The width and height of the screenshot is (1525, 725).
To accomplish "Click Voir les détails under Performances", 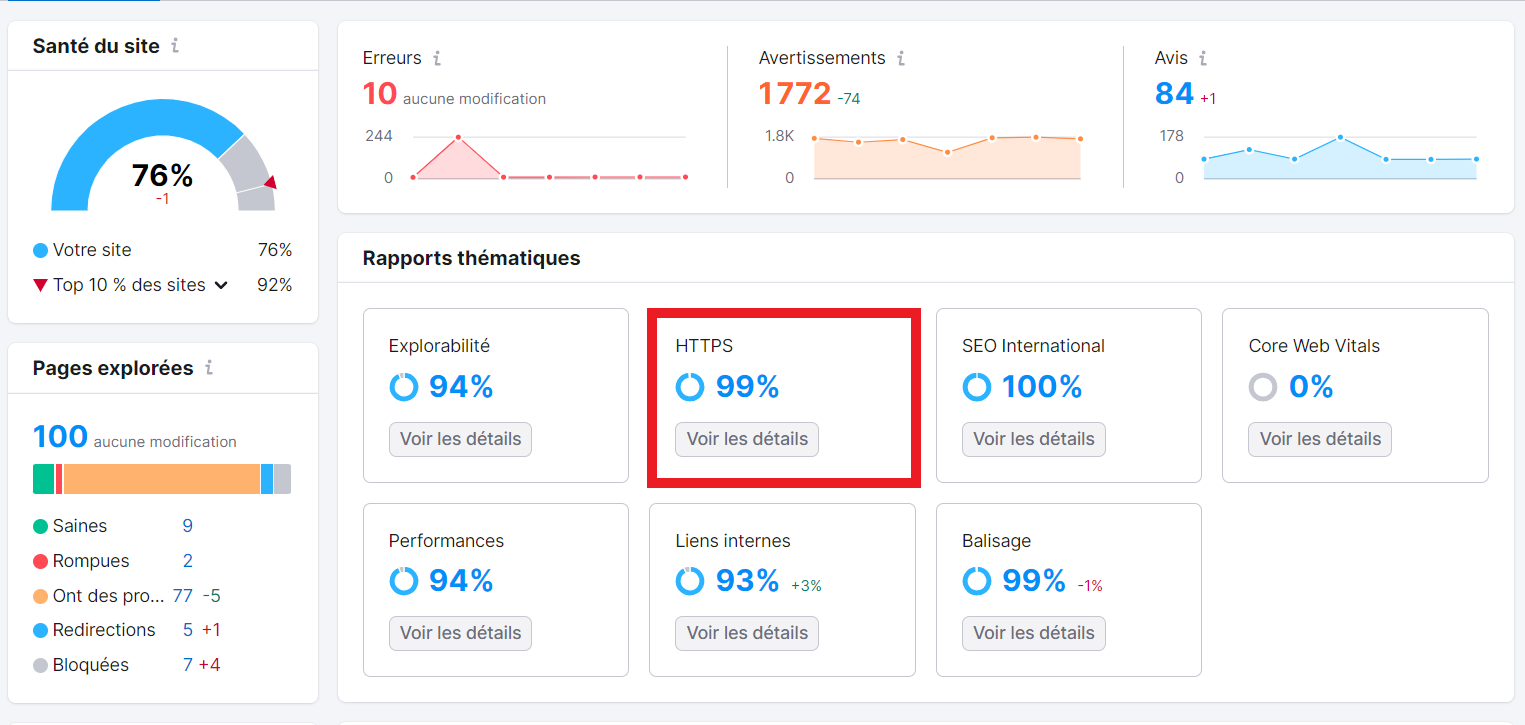I will coord(460,633).
